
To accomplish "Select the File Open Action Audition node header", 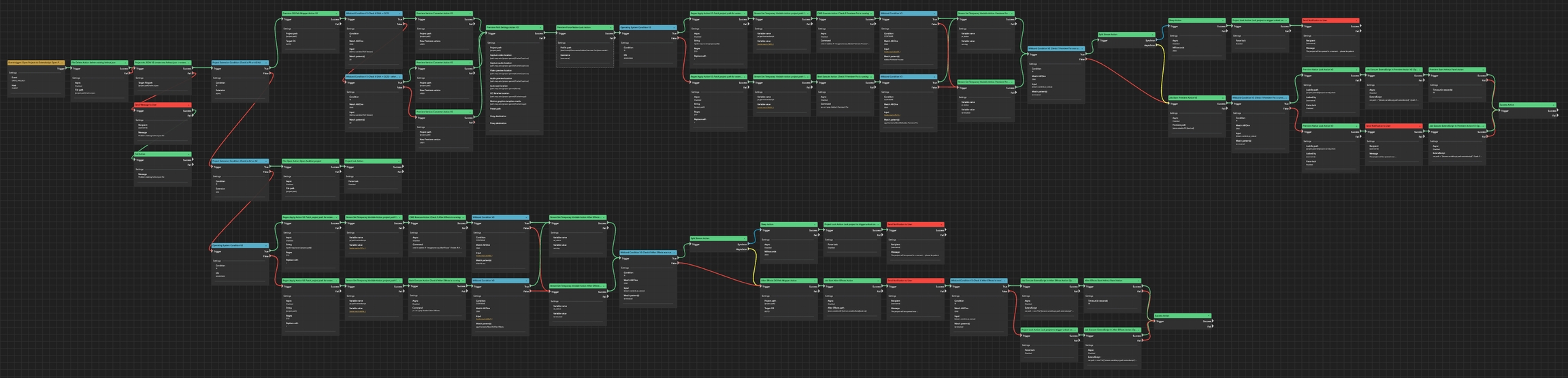I will [x=310, y=161].
